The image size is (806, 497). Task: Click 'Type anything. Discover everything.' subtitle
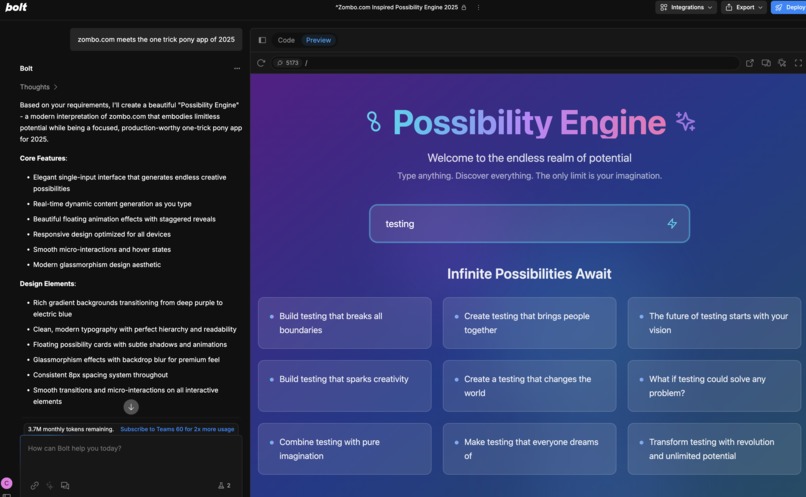coord(529,176)
